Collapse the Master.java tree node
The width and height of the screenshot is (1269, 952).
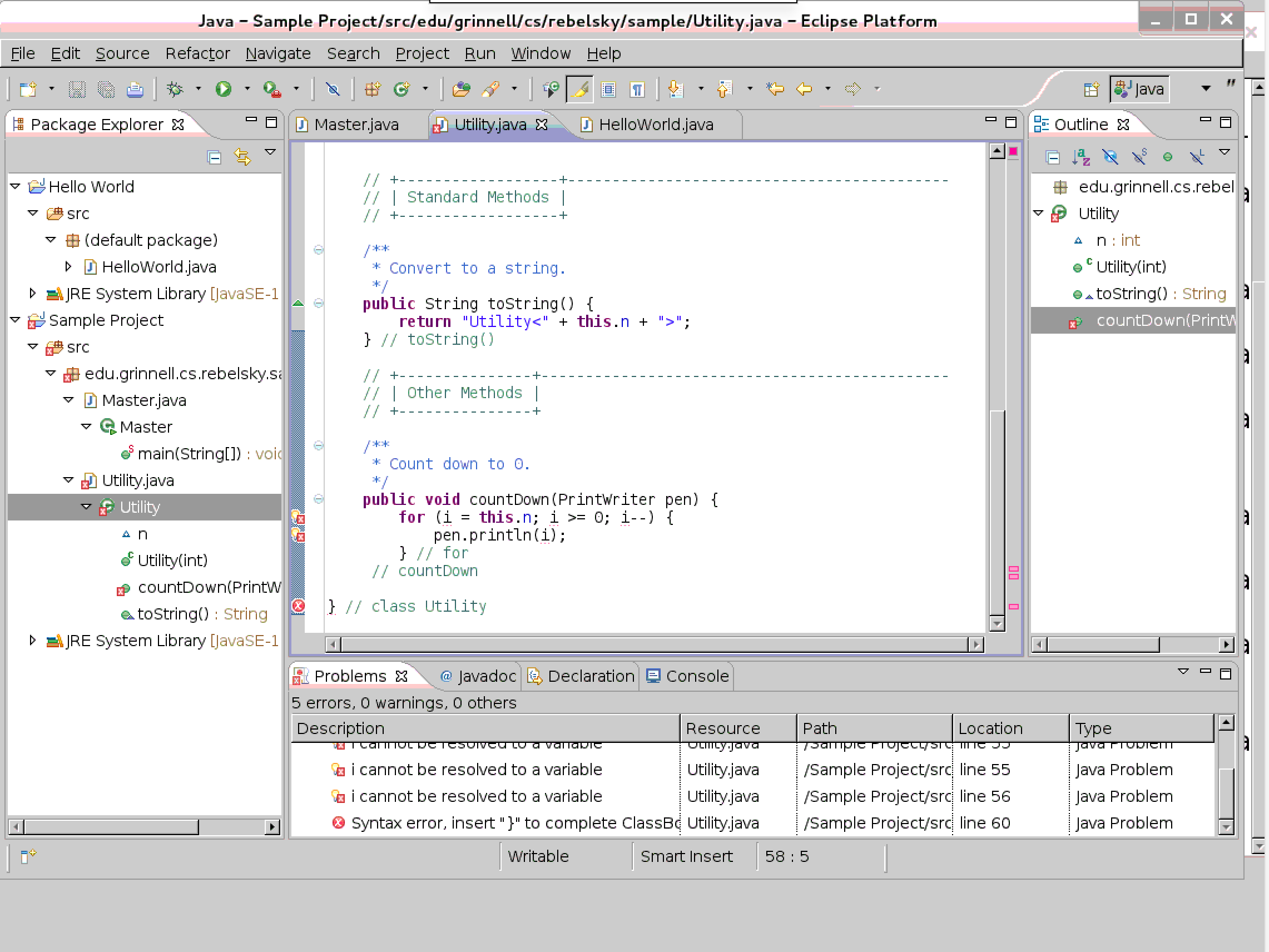click(x=68, y=400)
